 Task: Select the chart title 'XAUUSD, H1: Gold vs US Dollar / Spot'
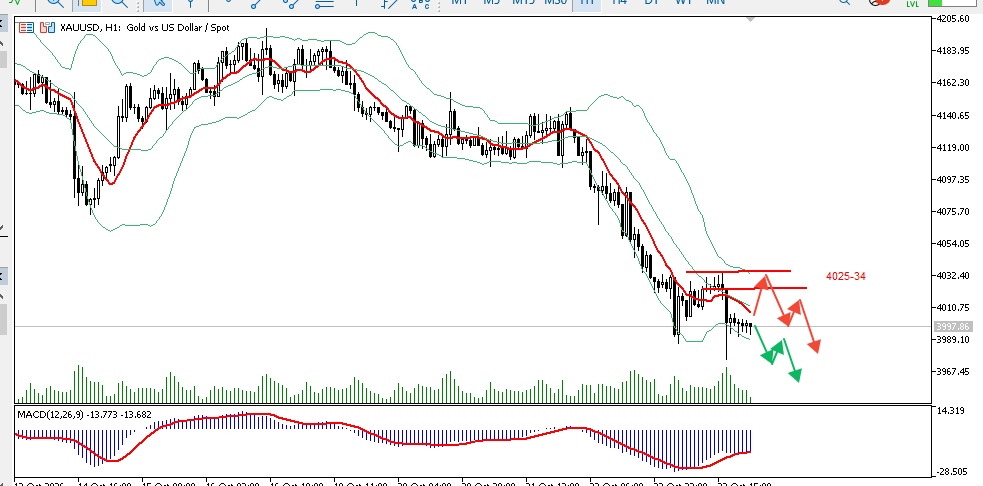145,28
